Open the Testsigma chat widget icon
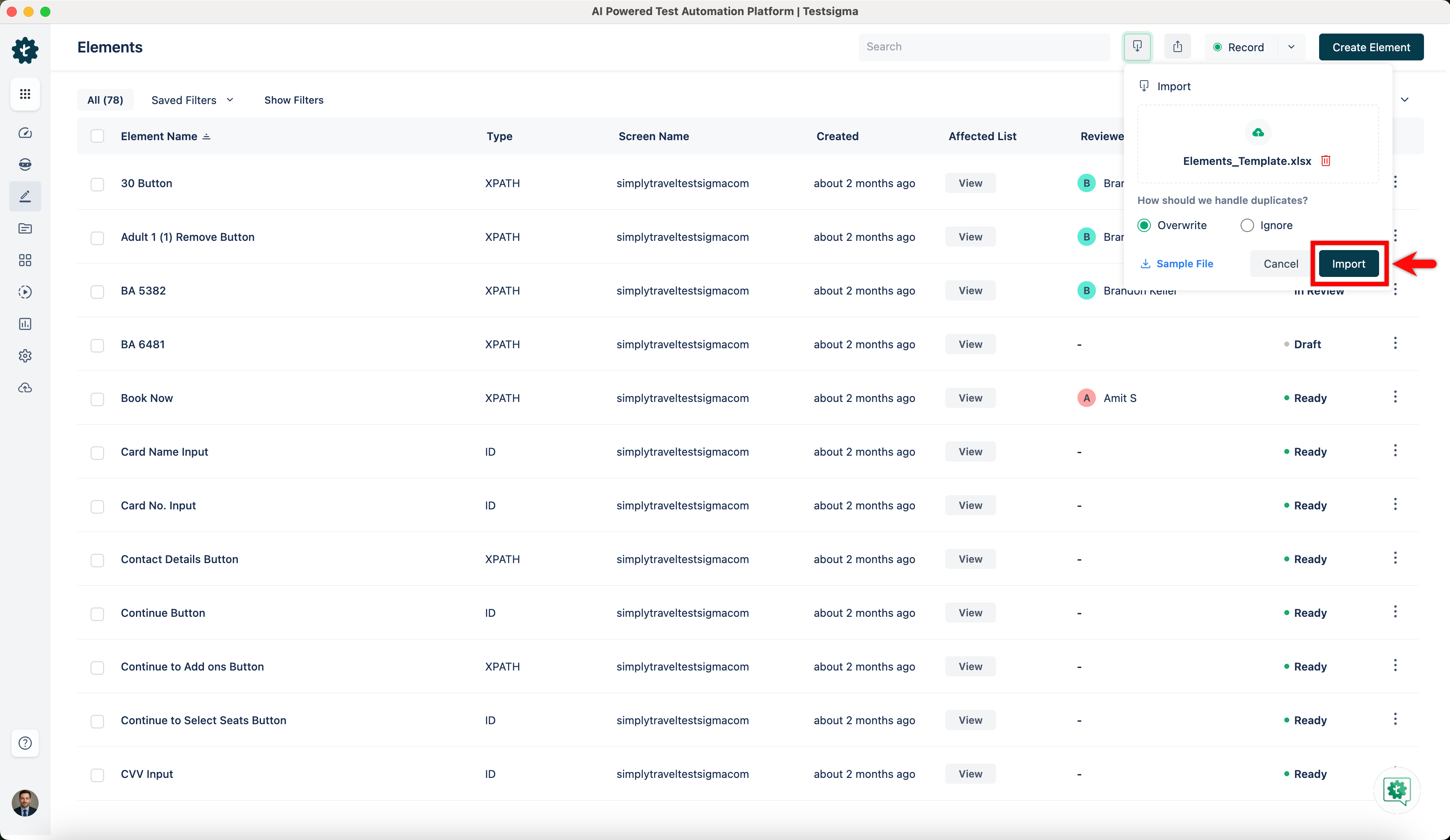The width and height of the screenshot is (1450, 840). pos(1396,790)
